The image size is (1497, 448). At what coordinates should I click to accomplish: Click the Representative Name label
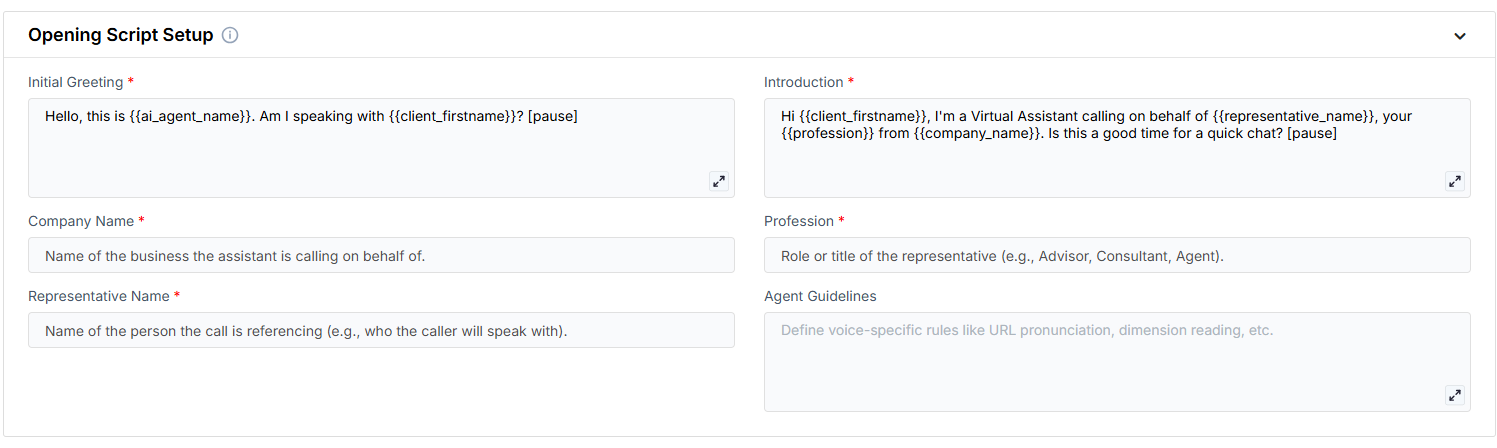[x=98, y=296]
